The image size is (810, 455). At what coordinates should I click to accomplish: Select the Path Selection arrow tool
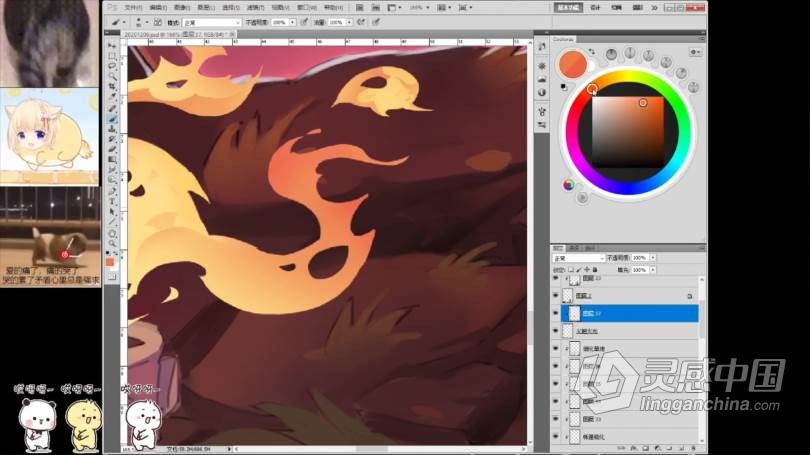tap(112, 212)
